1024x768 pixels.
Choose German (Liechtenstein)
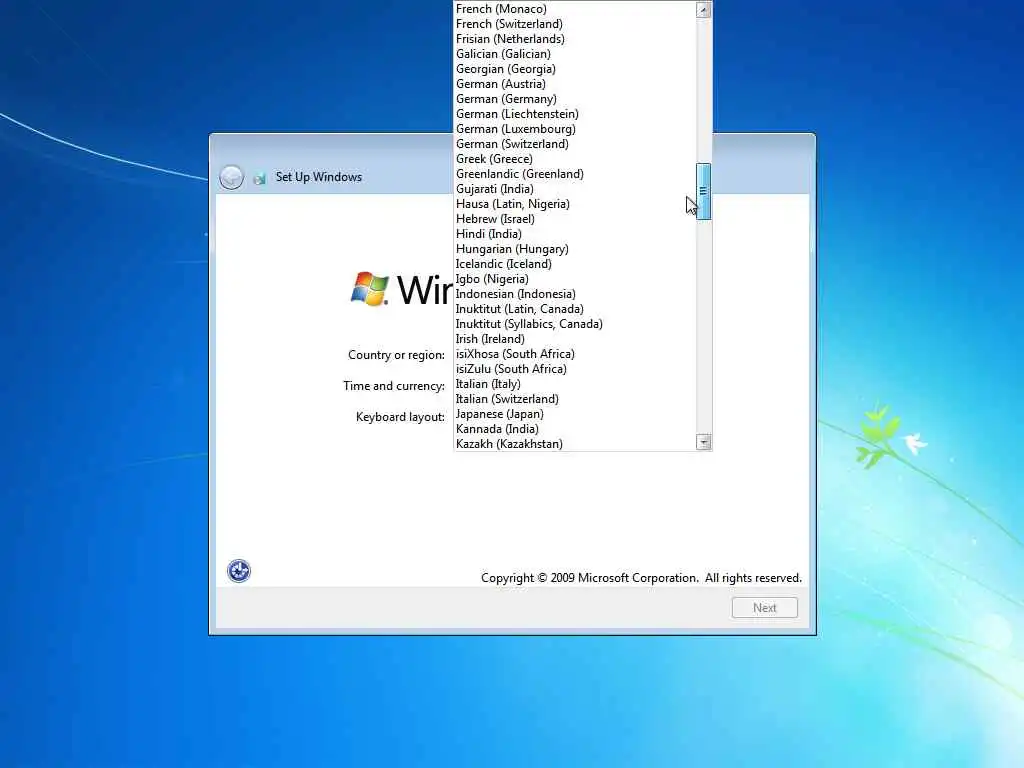pyautogui.click(x=575, y=114)
